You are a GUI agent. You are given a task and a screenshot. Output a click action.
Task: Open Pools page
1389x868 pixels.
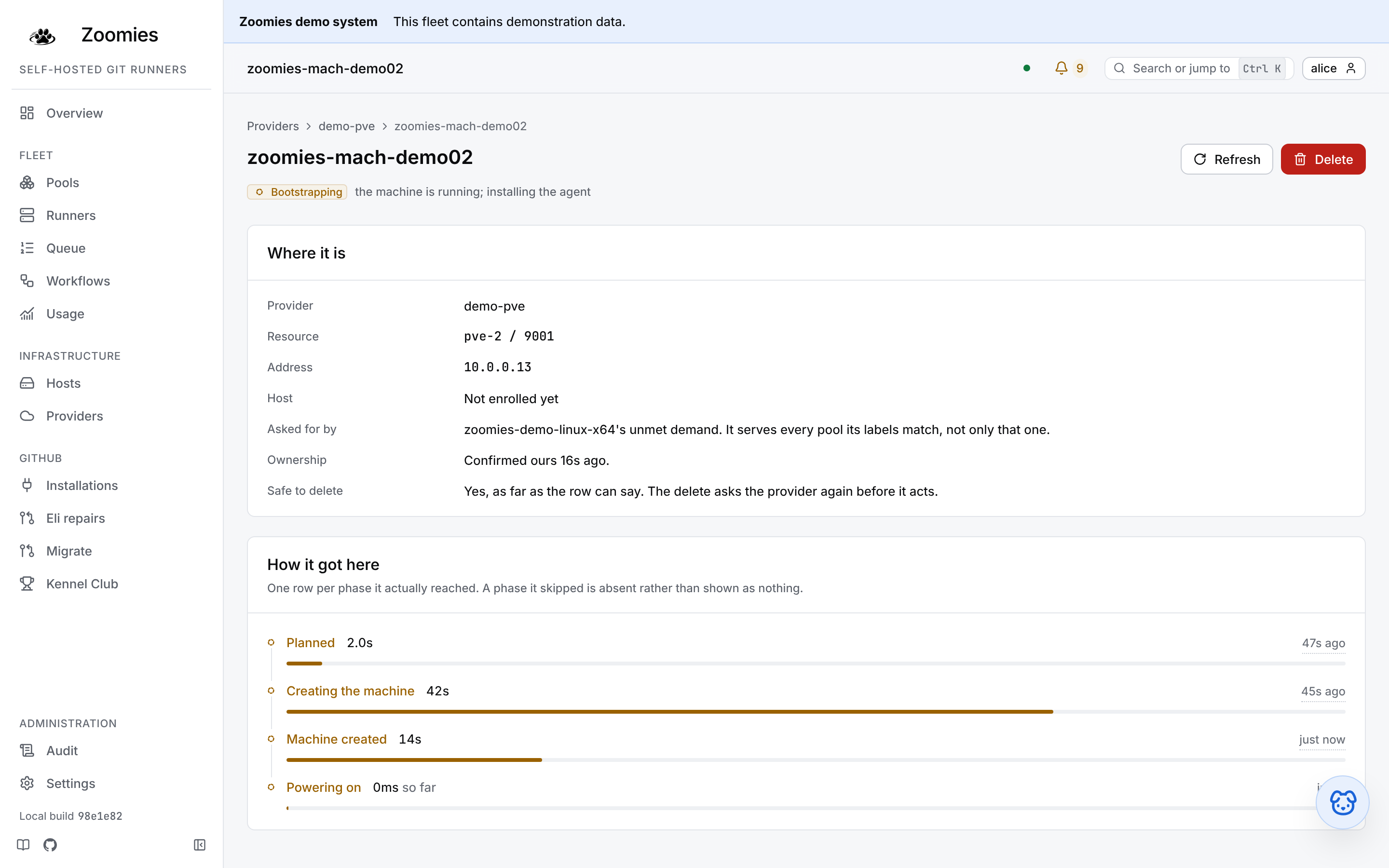(x=111, y=183)
